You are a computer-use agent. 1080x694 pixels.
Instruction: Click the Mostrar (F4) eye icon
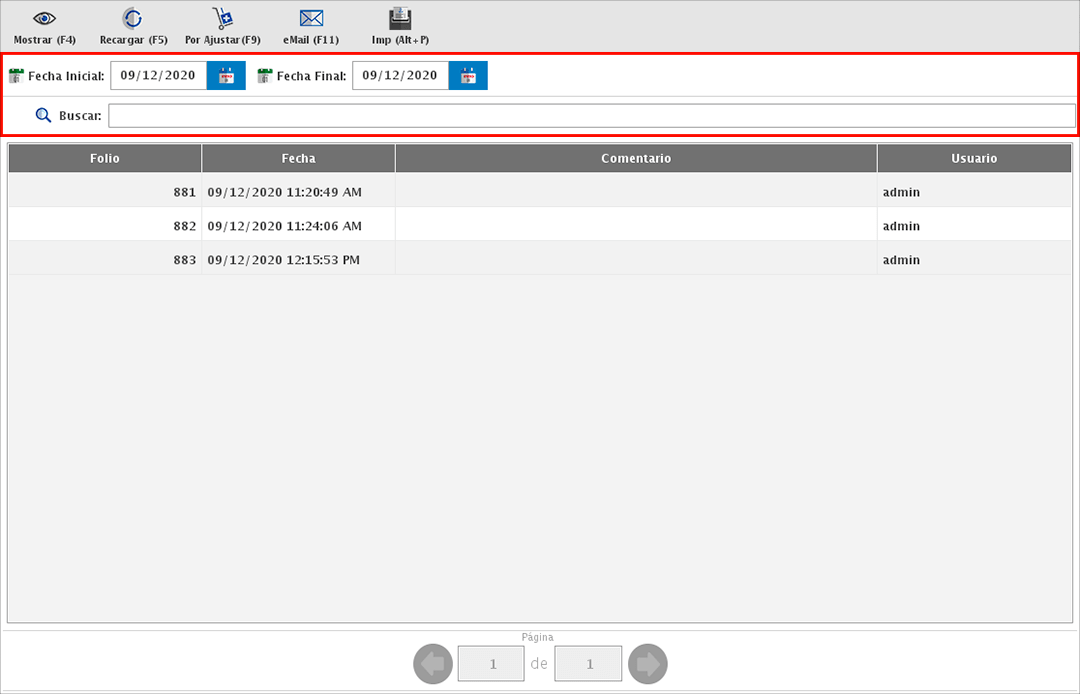click(x=45, y=19)
